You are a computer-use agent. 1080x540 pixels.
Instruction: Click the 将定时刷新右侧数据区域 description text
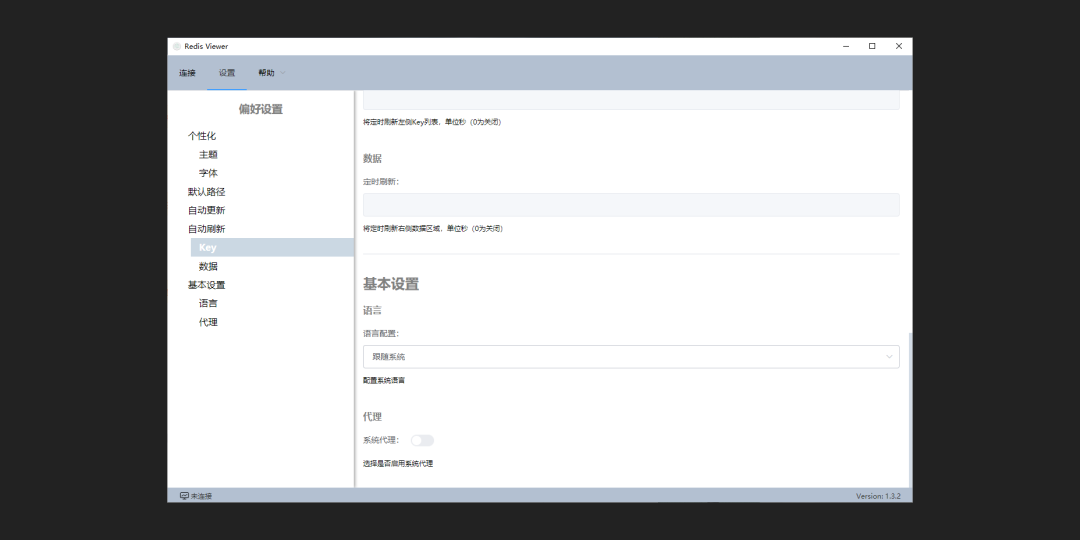[433, 229]
